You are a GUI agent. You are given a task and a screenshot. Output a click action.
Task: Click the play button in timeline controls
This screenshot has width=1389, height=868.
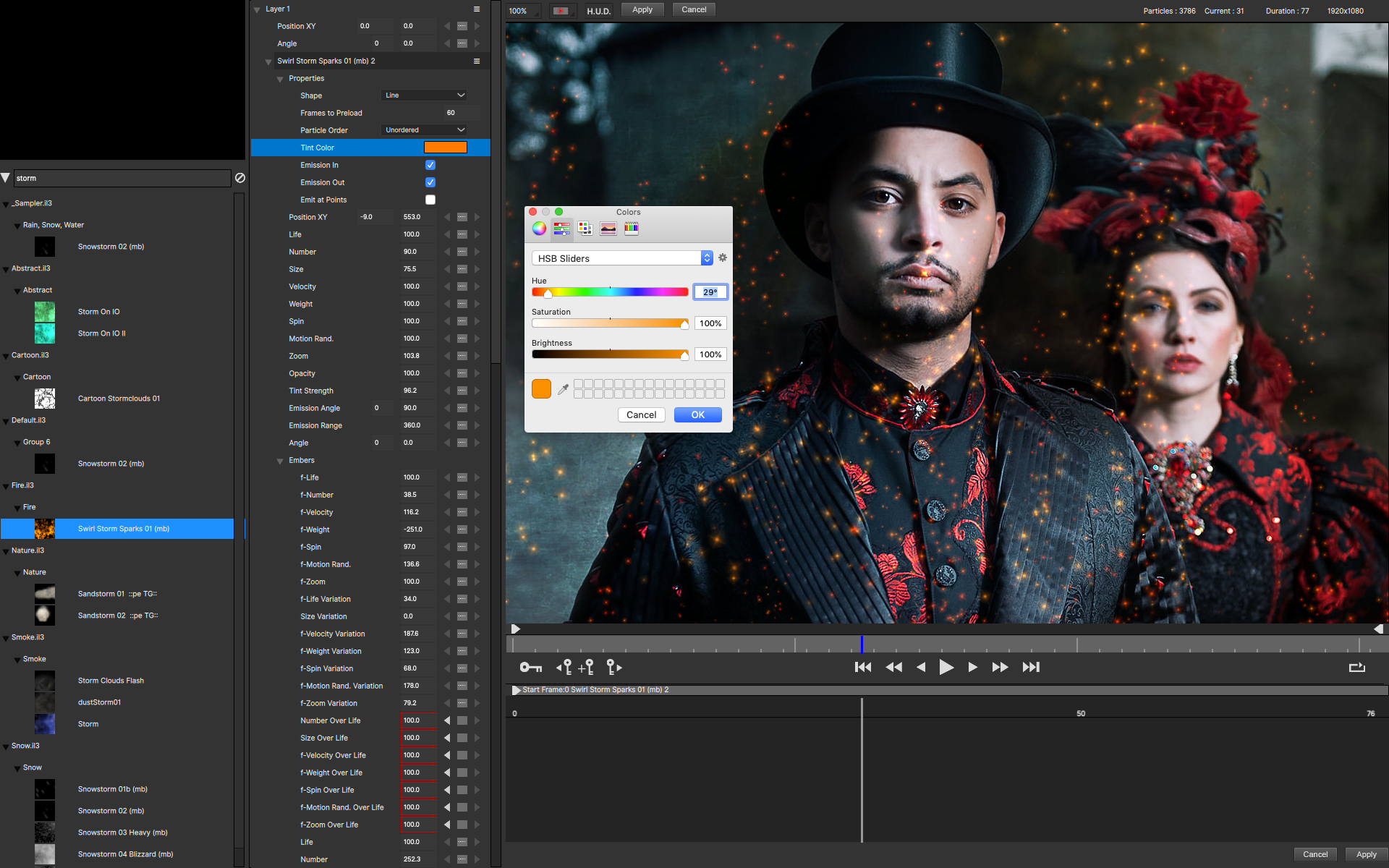tap(945, 667)
